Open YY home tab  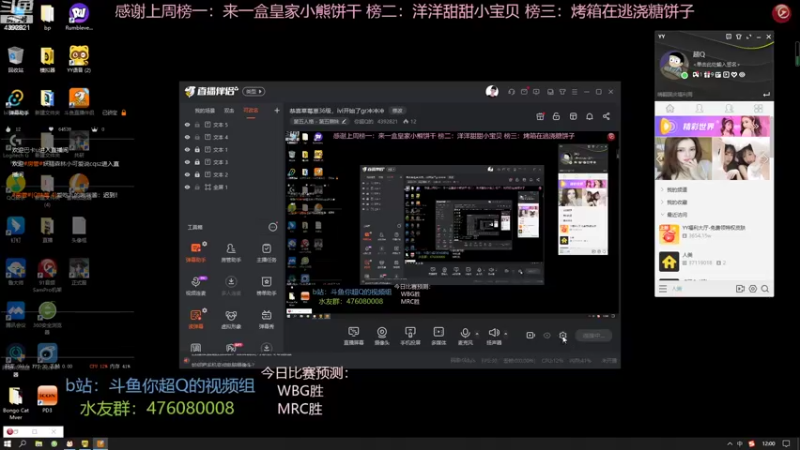pos(670,108)
